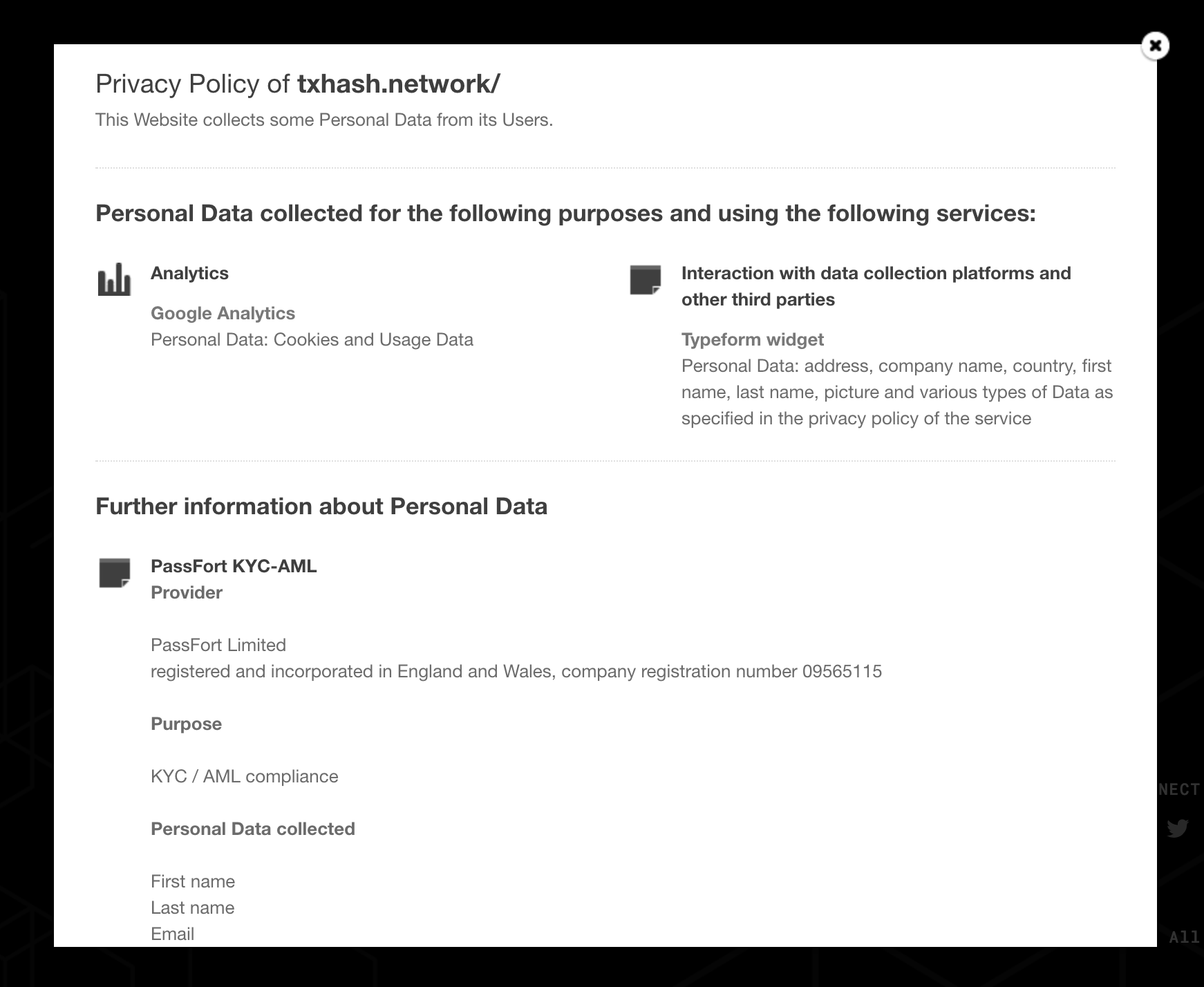This screenshot has height=987, width=1204.
Task: Expand the Google Analytics service entry
Action: [223, 313]
